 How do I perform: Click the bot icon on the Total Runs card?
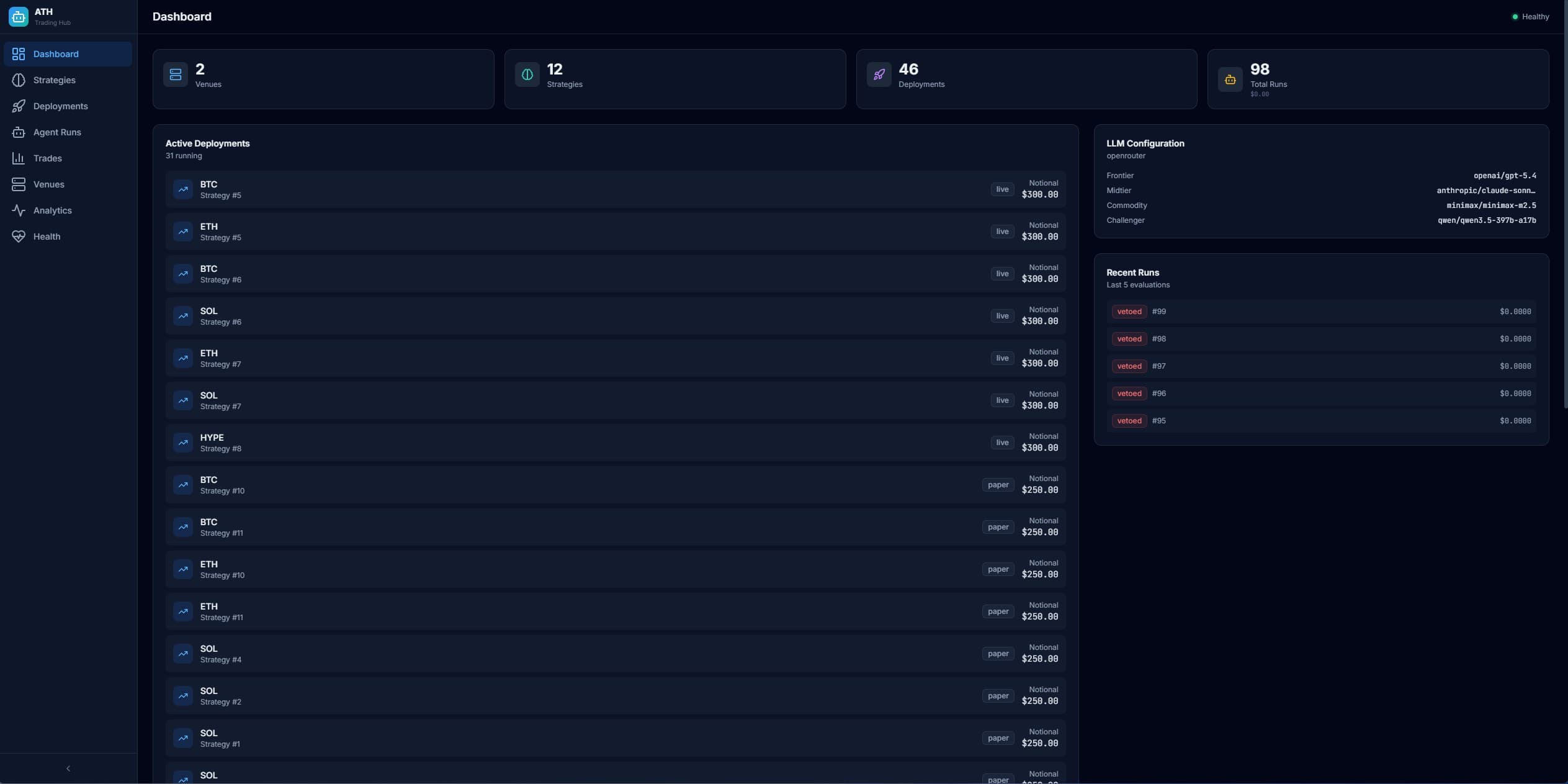[x=1230, y=79]
